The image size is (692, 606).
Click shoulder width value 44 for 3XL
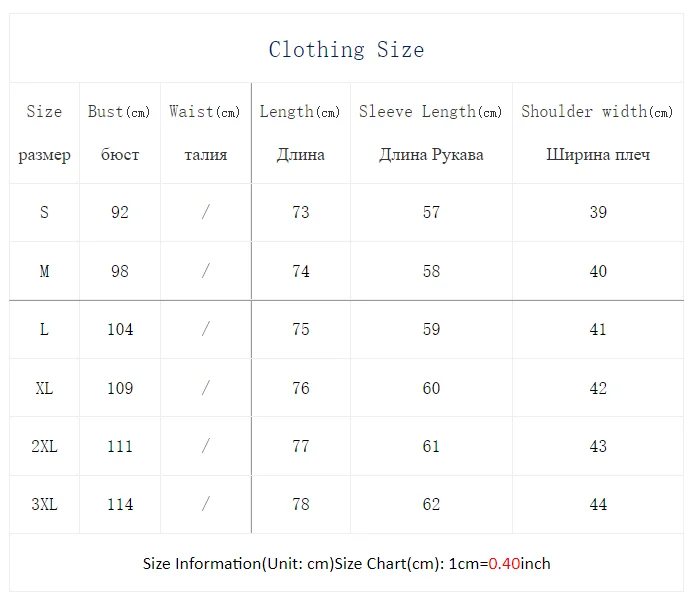pyautogui.click(x=598, y=505)
